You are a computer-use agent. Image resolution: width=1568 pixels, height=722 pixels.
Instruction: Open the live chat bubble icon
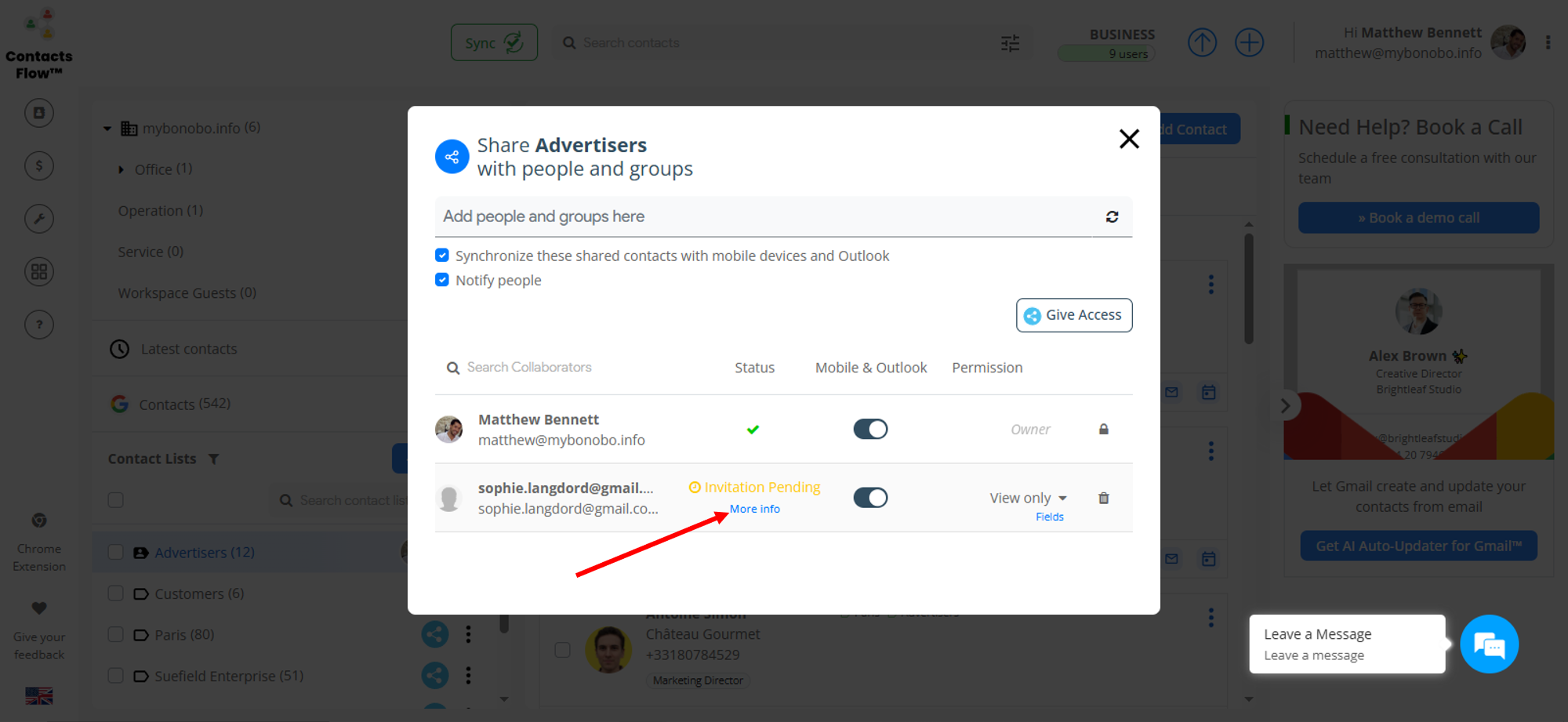(1489, 644)
